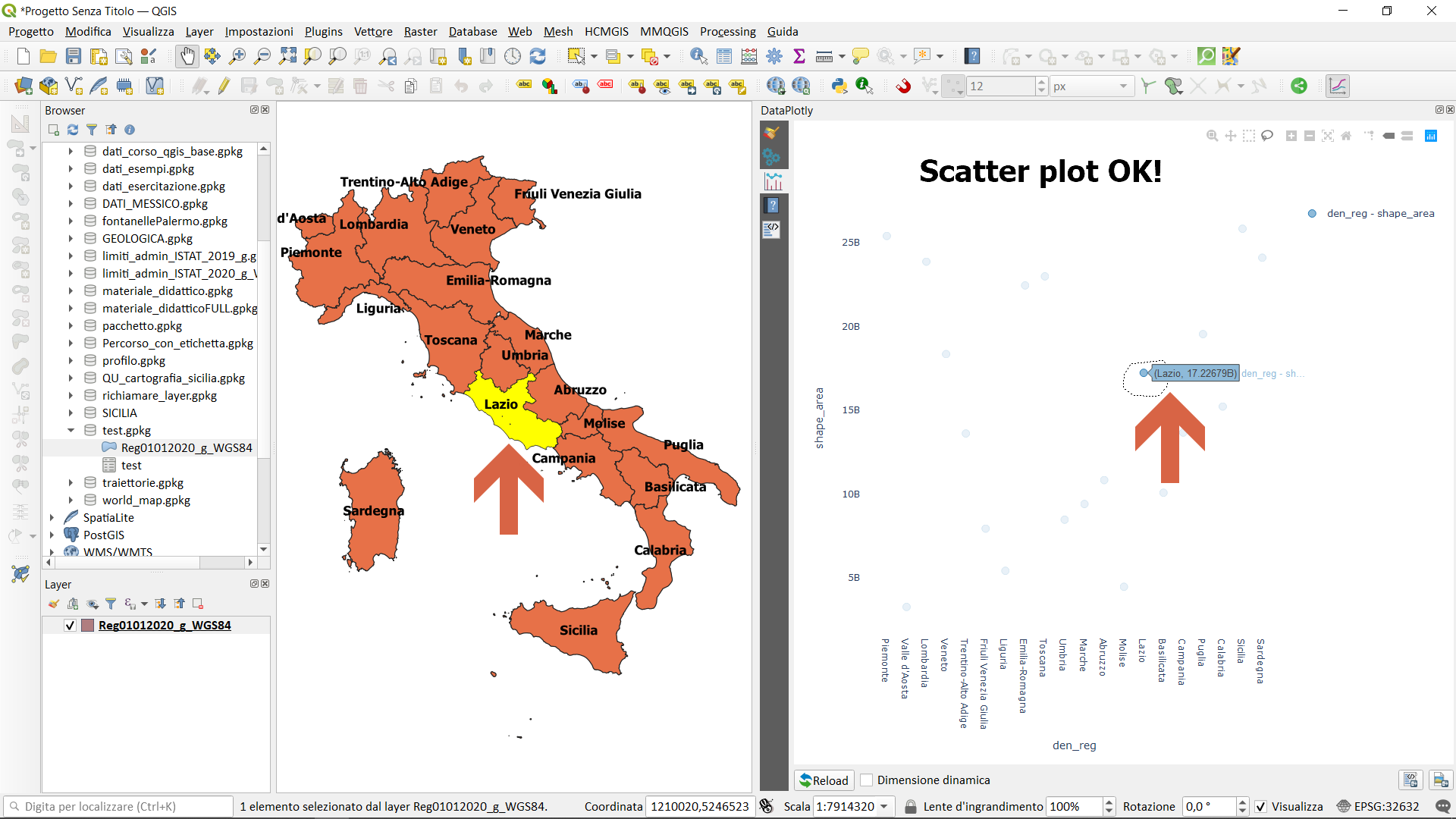This screenshot has height=819, width=1456.
Task: Select the Pan Map tool
Action: click(x=187, y=56)
